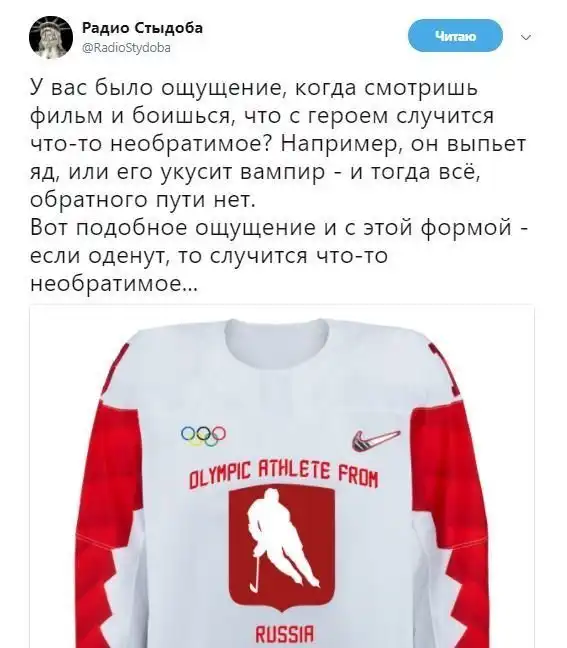The height and width of the screenshot is (648, 567).
Task: Open the Радио Стыдоба display name link
Action: [x=143, y=28]
